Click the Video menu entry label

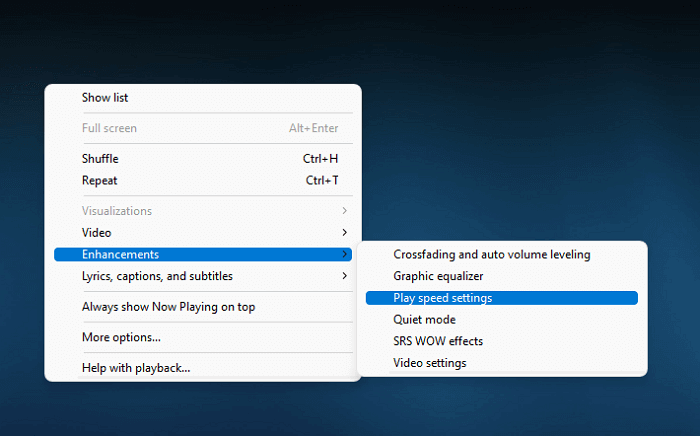[x=97, y=233]
